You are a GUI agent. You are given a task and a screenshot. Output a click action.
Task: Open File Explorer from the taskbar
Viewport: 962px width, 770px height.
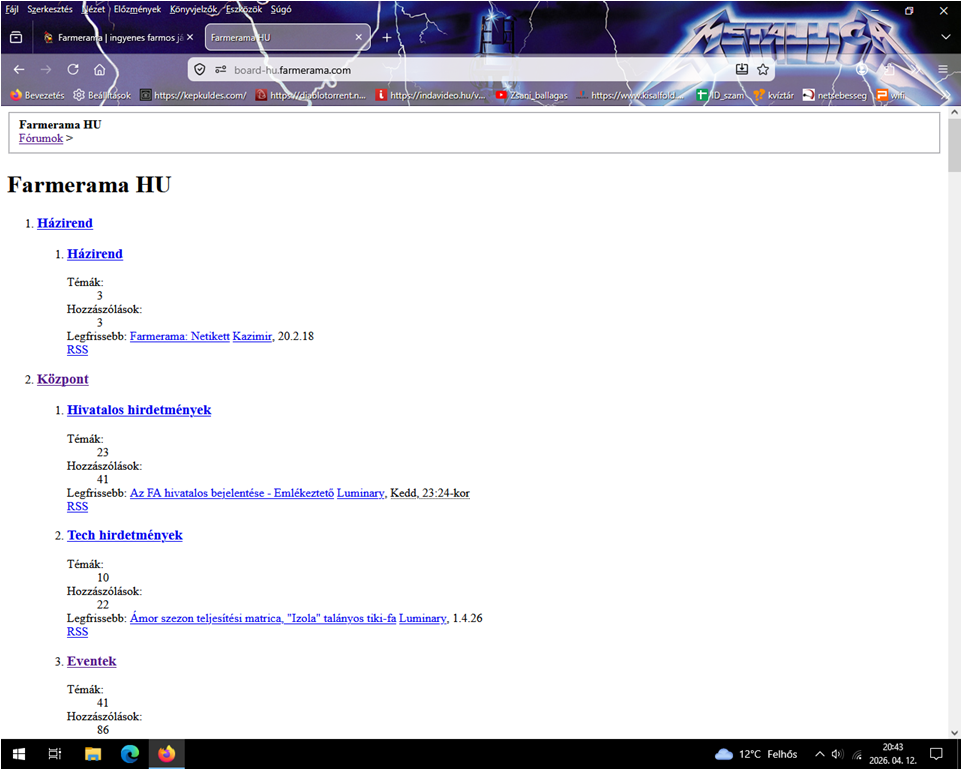coord(93,754)
